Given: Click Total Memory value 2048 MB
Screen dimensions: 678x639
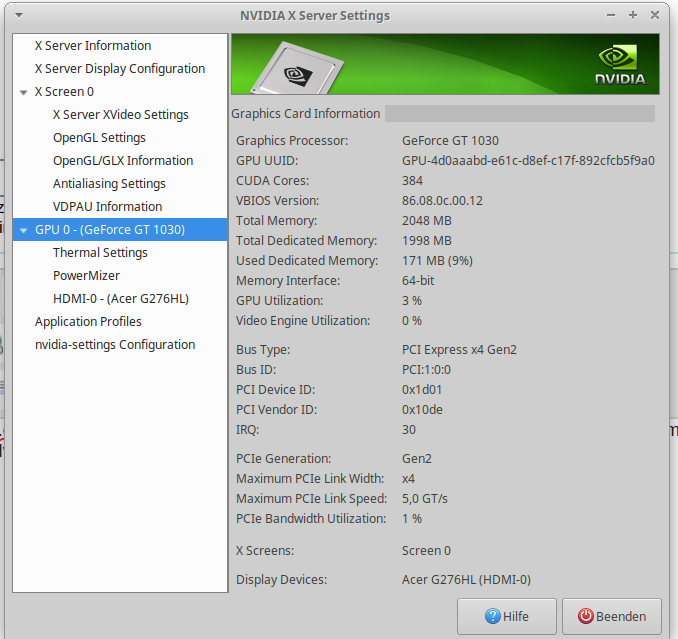Looking at the screenshot, I should [426, 220].
